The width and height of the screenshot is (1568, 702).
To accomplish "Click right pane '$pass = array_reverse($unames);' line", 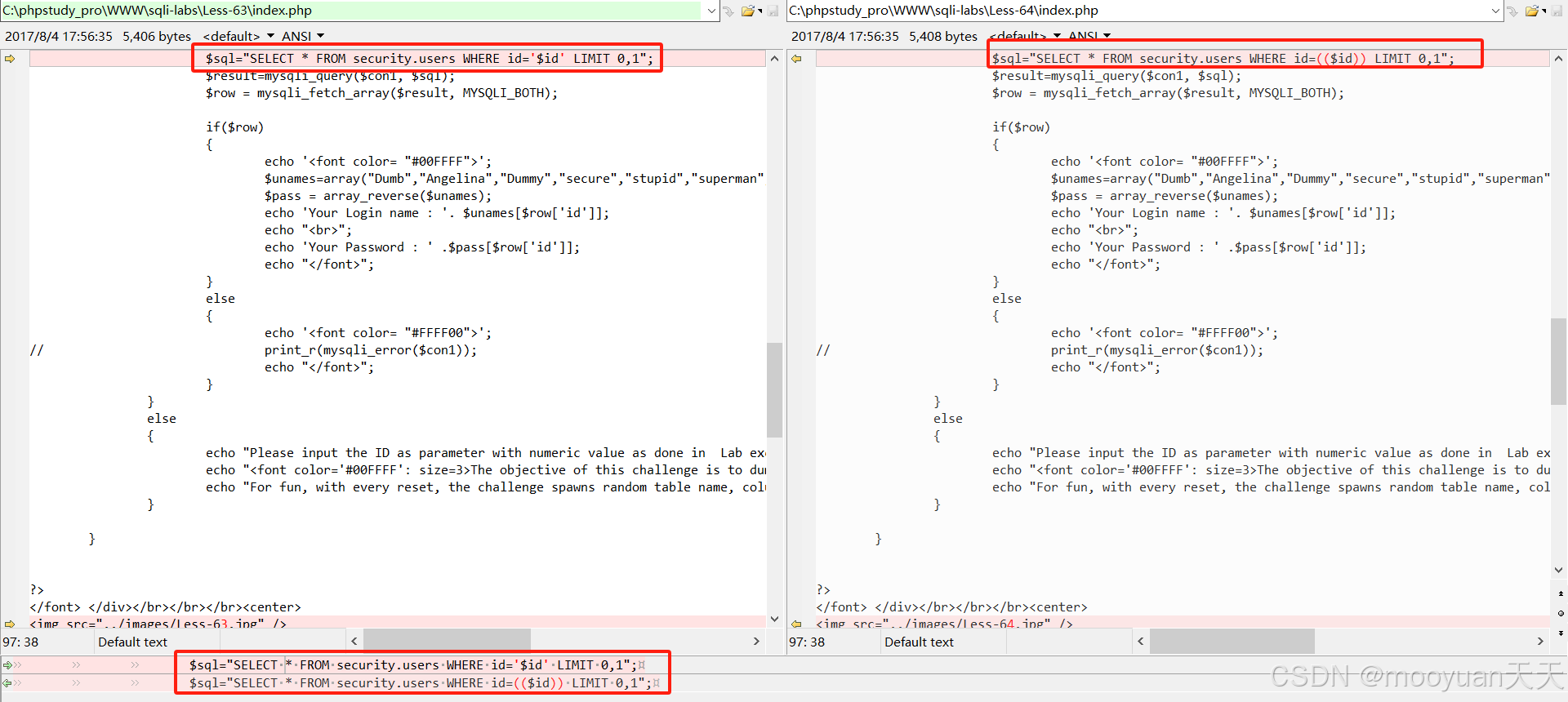I will (1165, 196).
